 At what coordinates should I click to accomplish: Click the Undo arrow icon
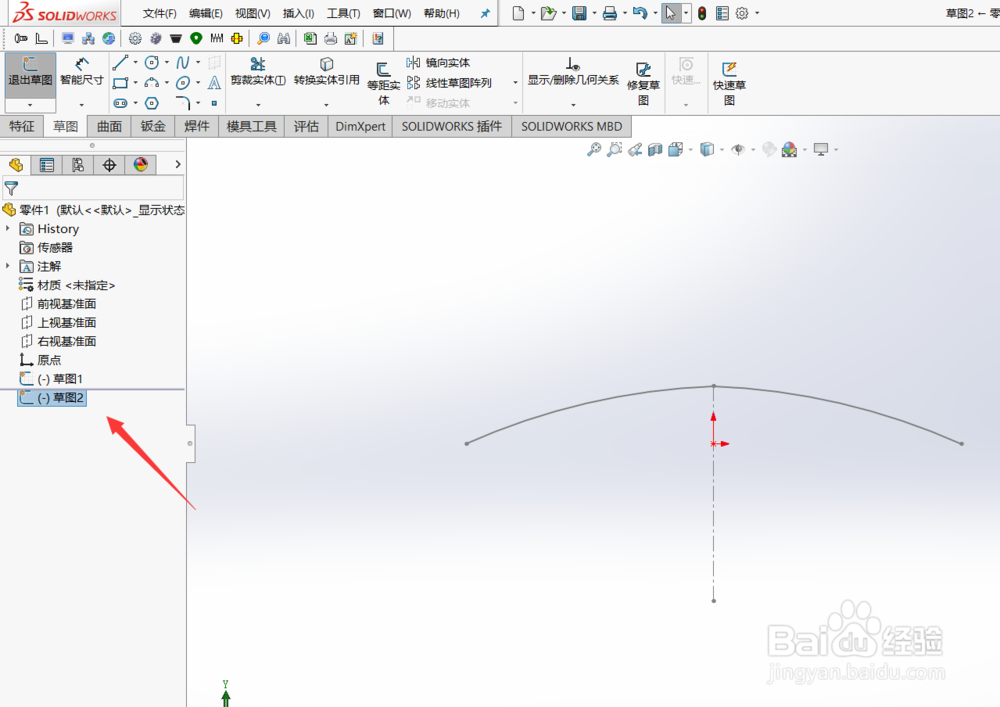pyautogui.click(x=640, y=13)
